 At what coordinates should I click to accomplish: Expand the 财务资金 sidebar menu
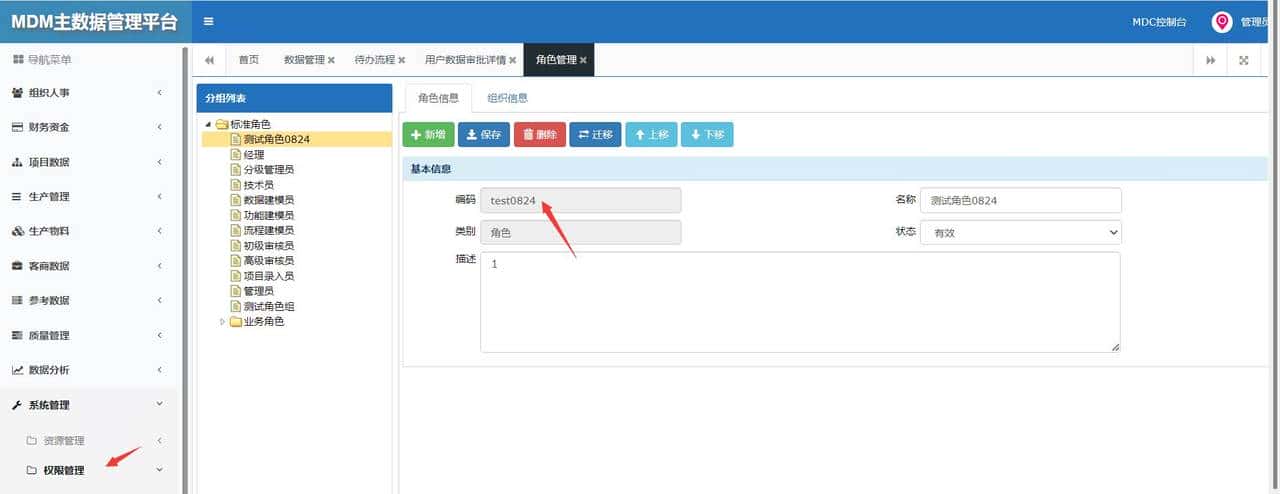(88, 127)
